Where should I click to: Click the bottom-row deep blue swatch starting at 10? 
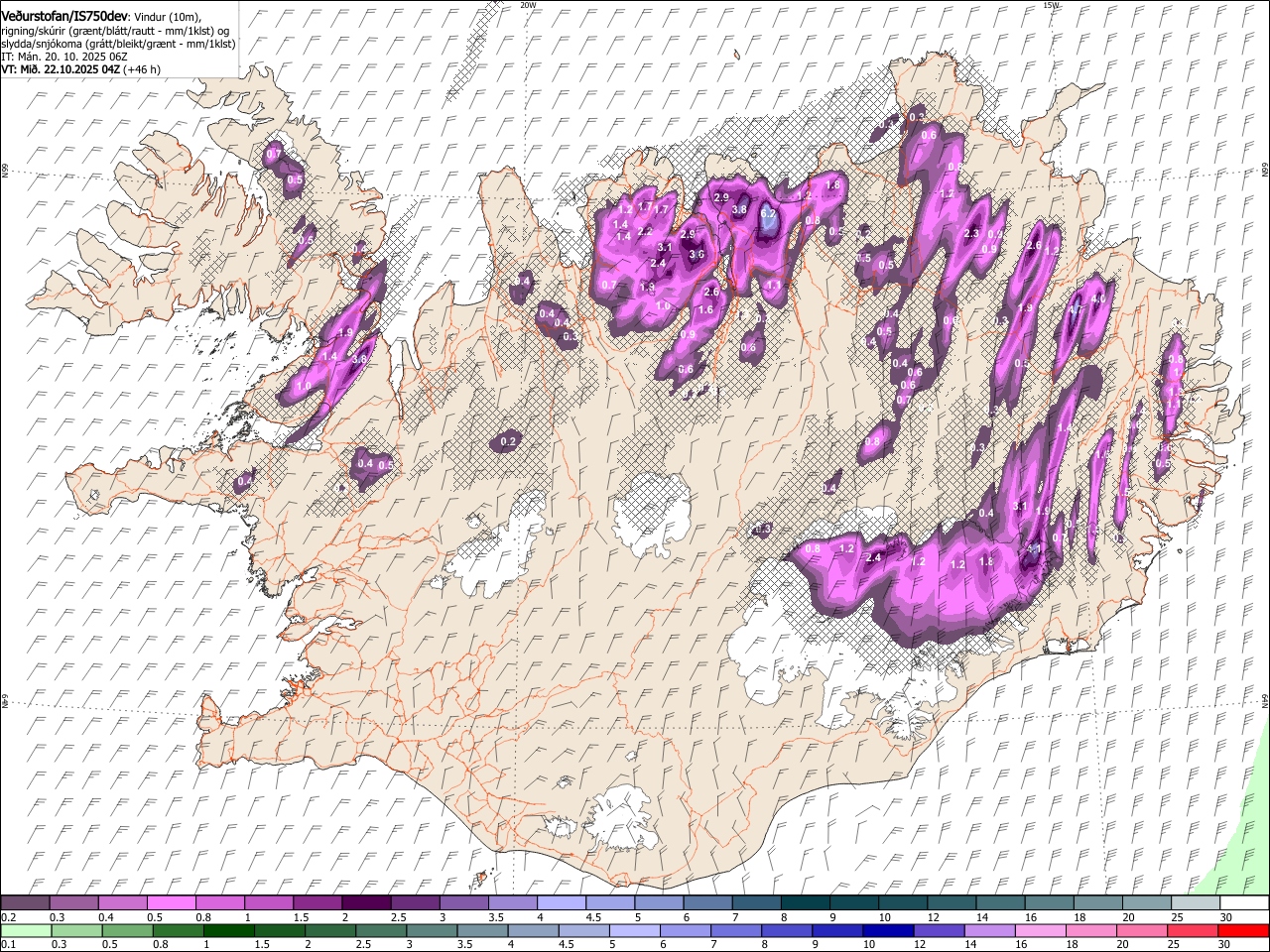(x=889, y=930)
